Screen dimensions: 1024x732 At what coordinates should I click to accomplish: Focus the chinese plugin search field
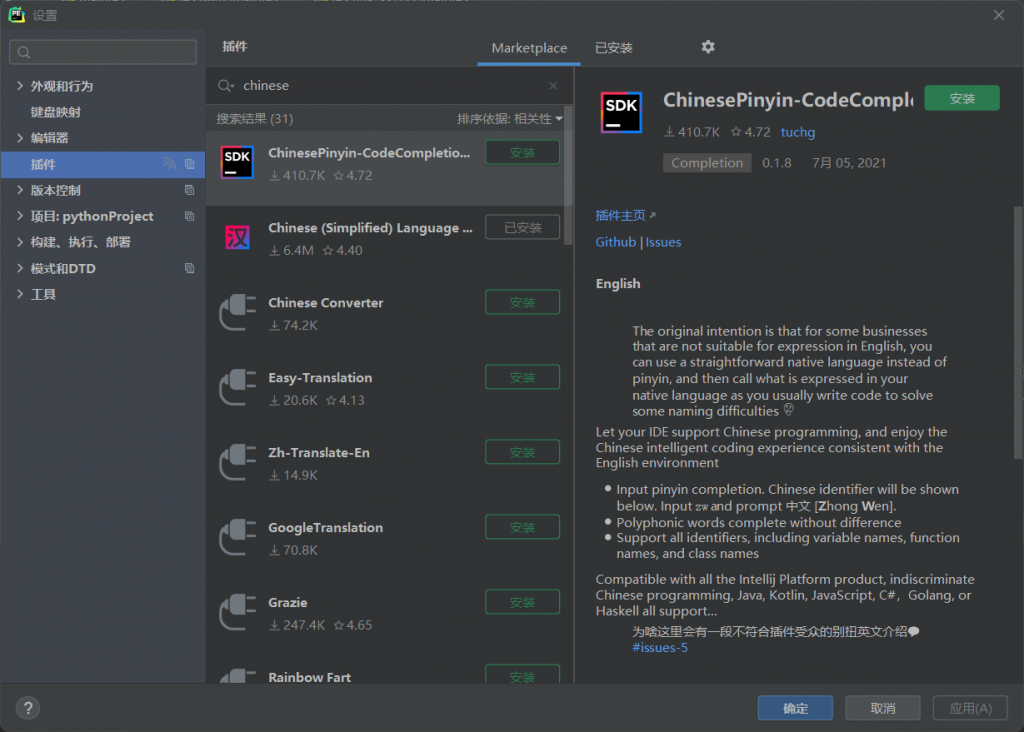390,86
